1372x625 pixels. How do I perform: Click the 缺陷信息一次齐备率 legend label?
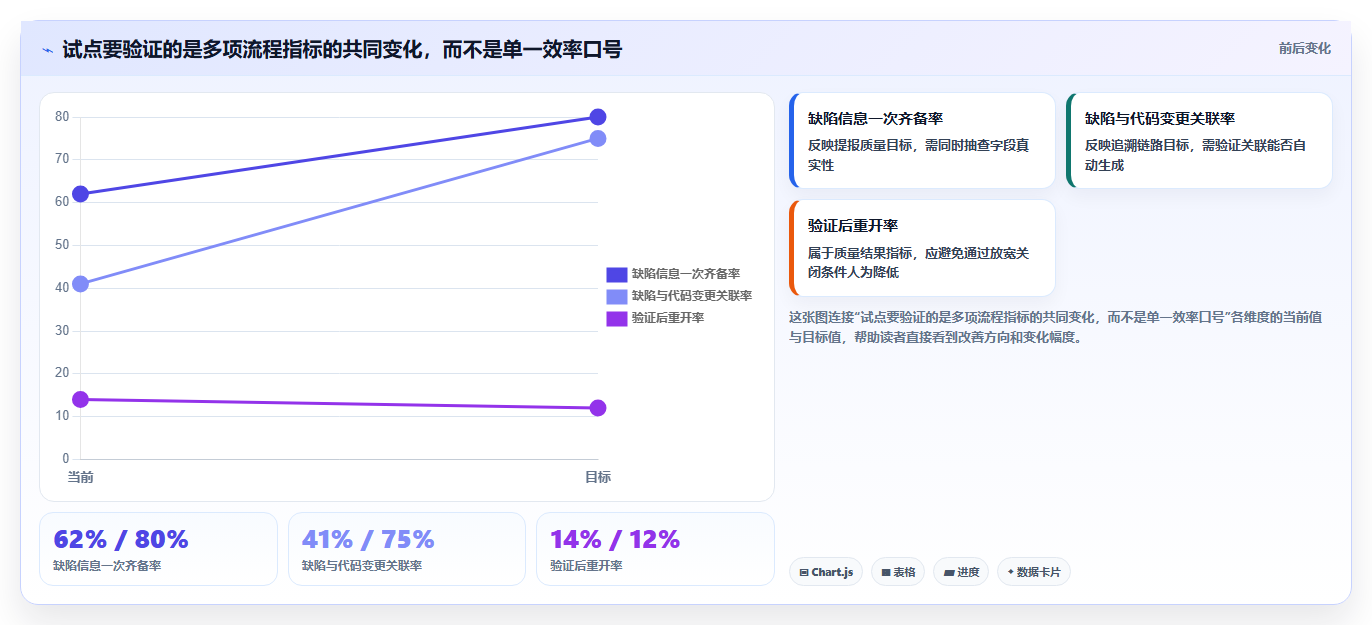click(686, 275)
